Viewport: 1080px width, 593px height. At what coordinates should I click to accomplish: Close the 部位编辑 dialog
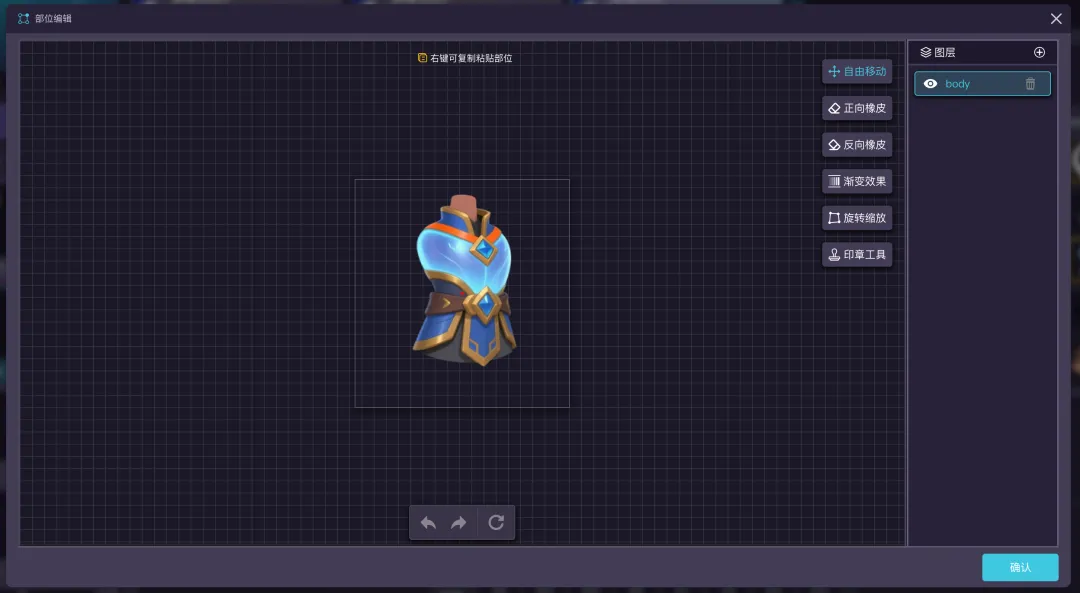1056,19
